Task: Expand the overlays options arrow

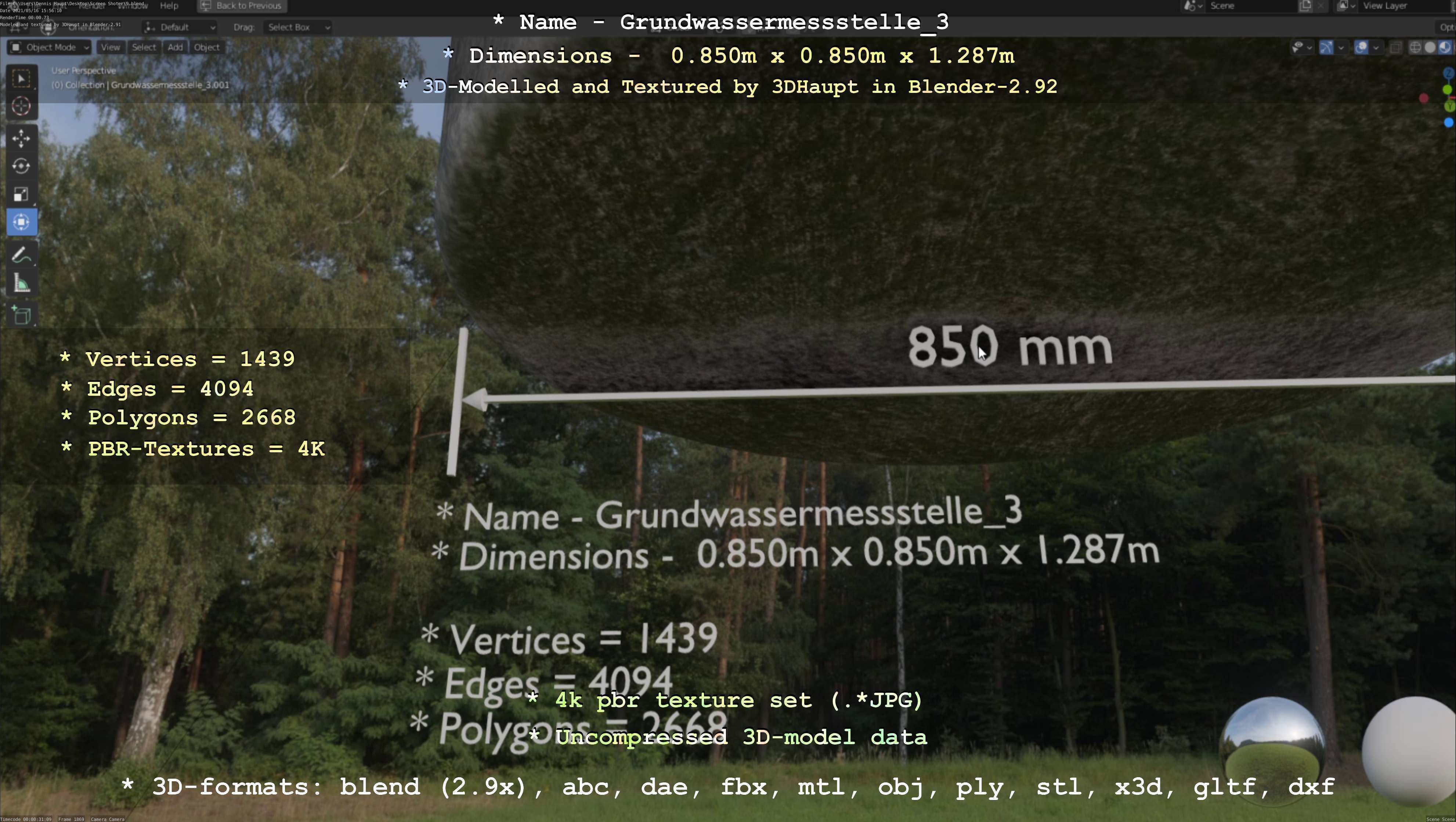Action: pyautogui.click(x=1376, y=47)
